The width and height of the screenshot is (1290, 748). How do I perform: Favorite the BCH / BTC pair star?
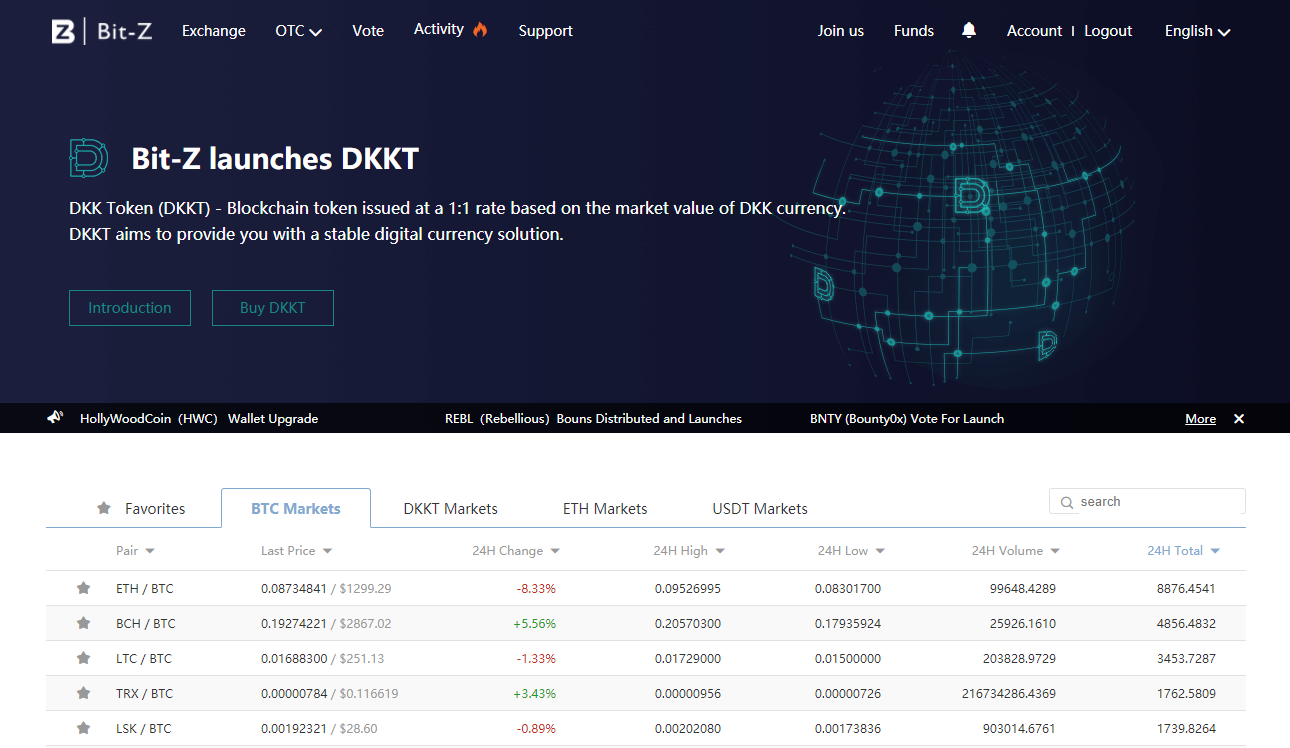click(84, 623)
